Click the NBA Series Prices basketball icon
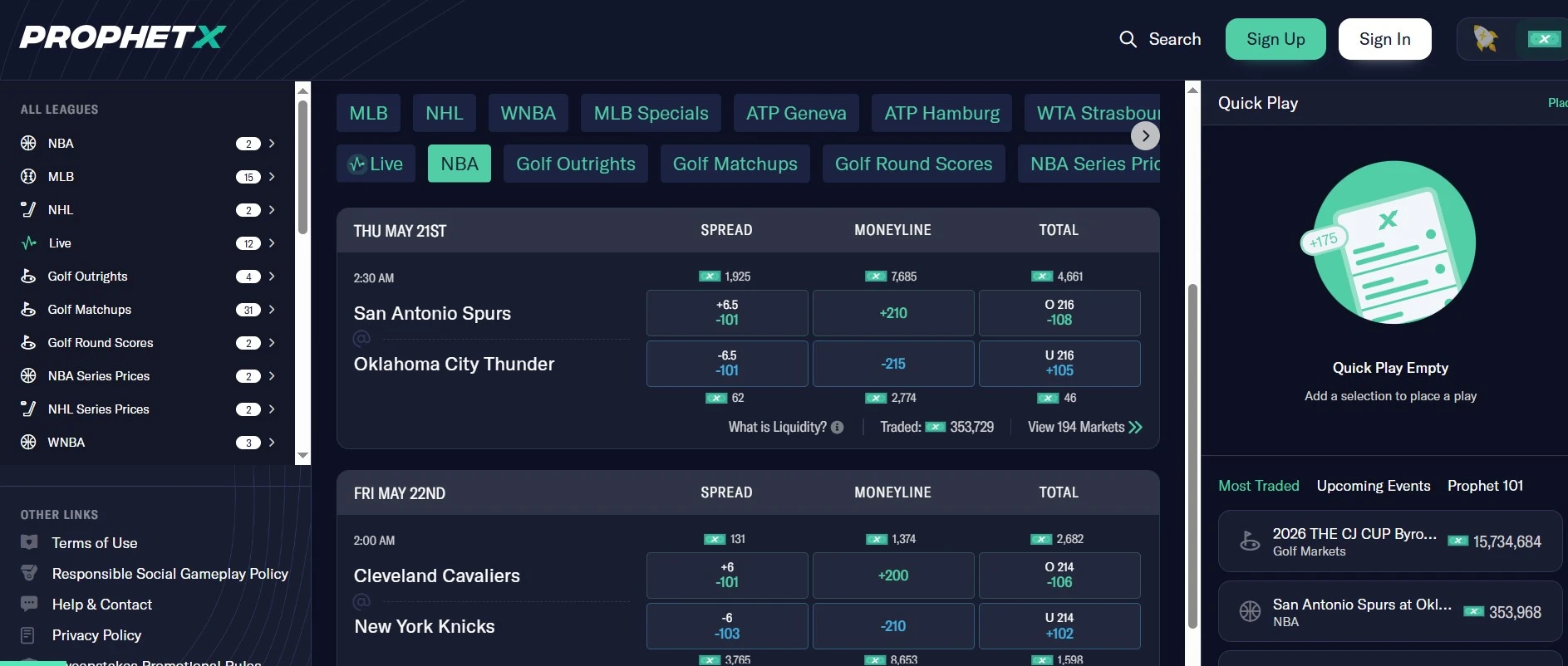1568x666 pixels. (x=28, y=375)
